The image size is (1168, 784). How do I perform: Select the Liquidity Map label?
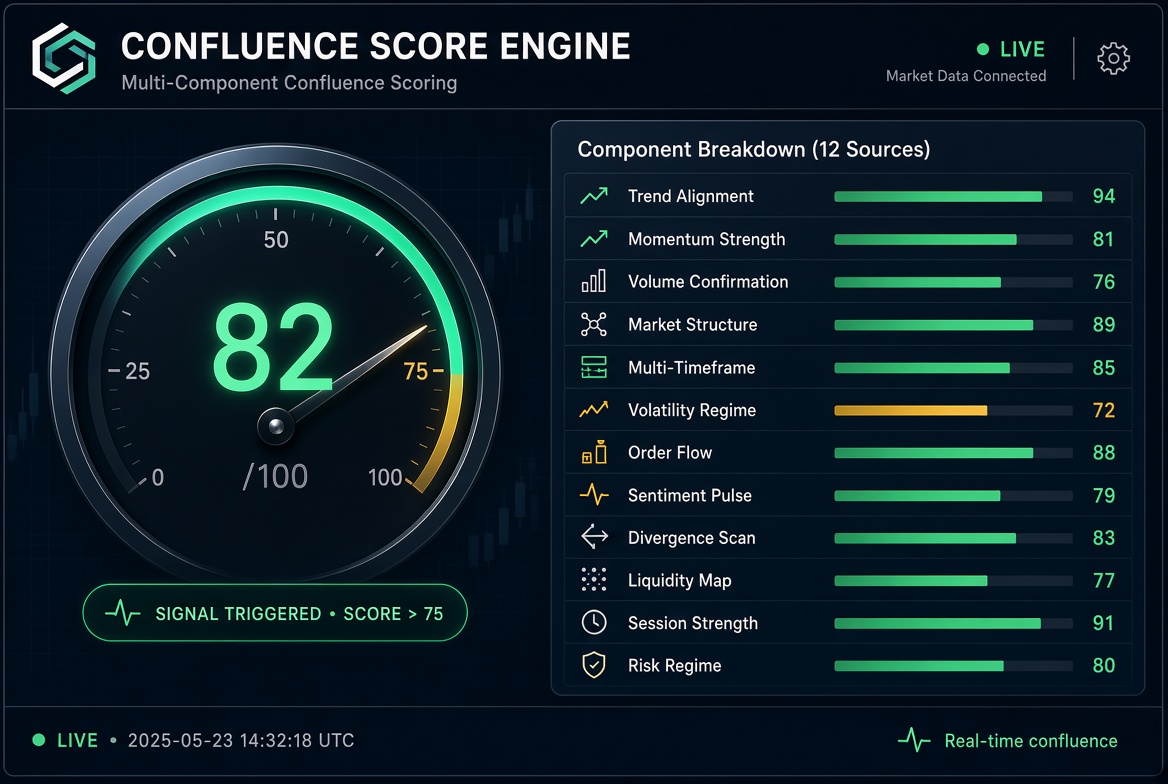tap(679, 581)
